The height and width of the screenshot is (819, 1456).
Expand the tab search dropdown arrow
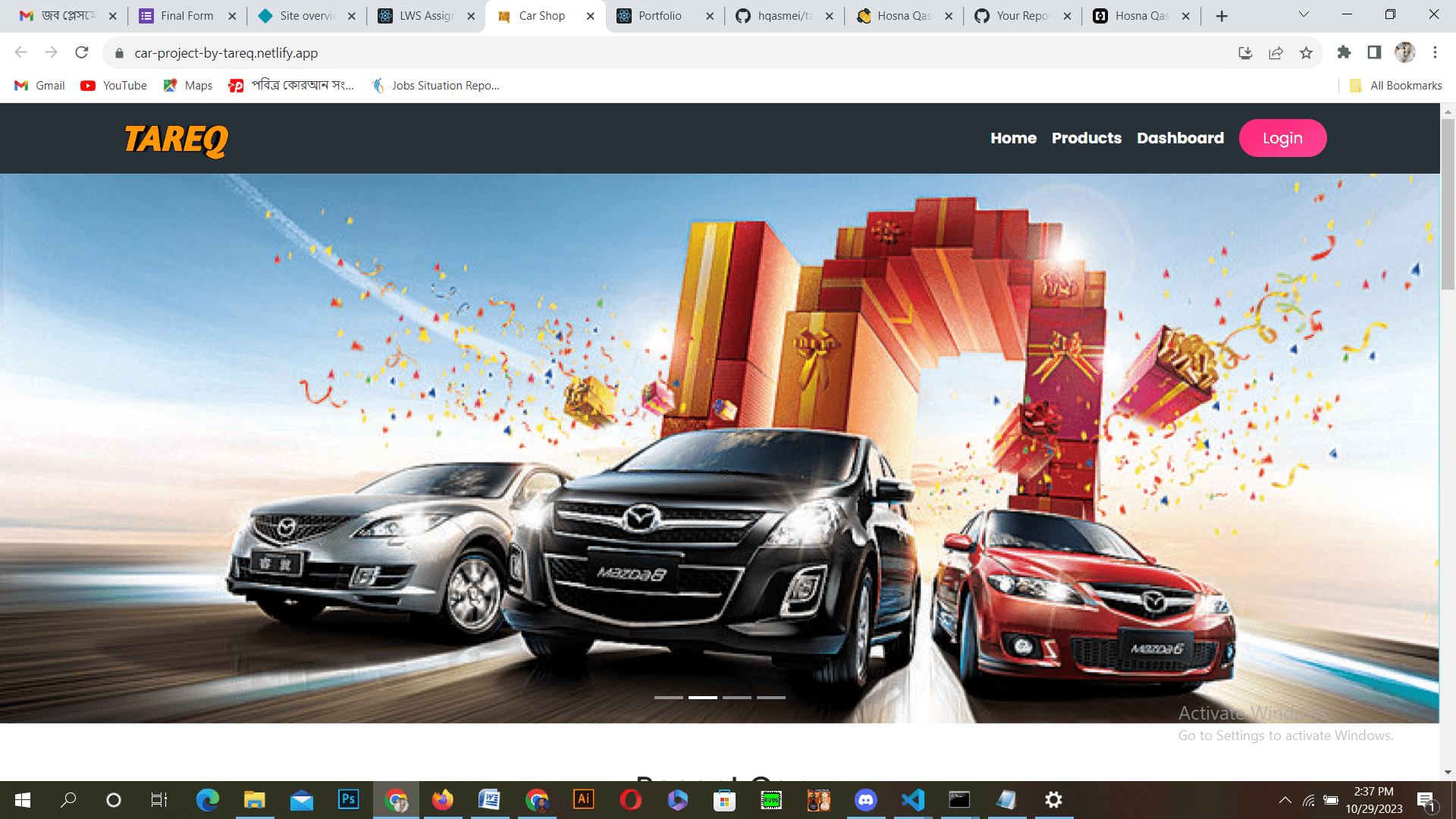(x=1304, y=14)
